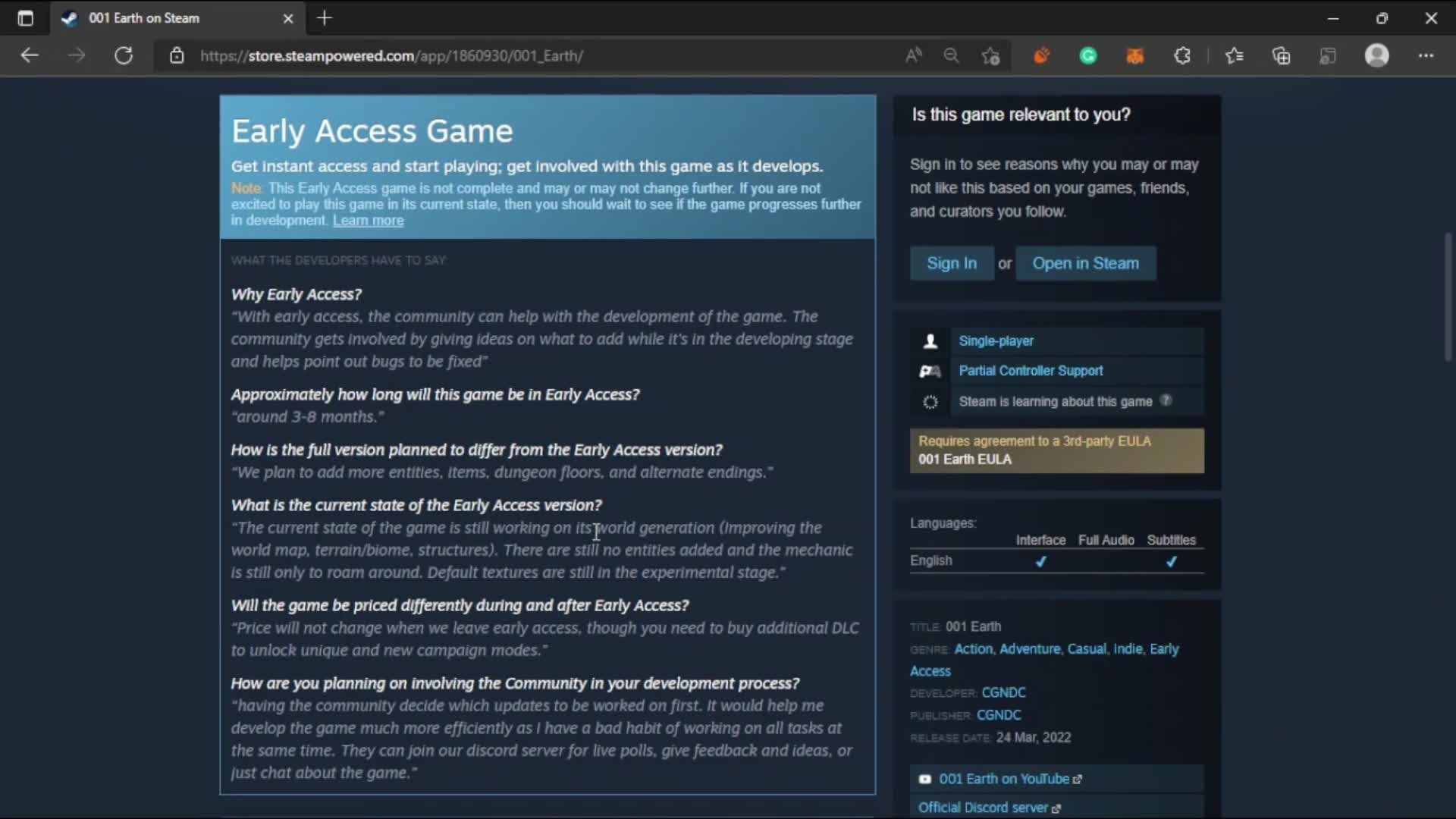1456x819 pixels.
Task: Add page to favorites star icon
Action: (x=990, y=55)
